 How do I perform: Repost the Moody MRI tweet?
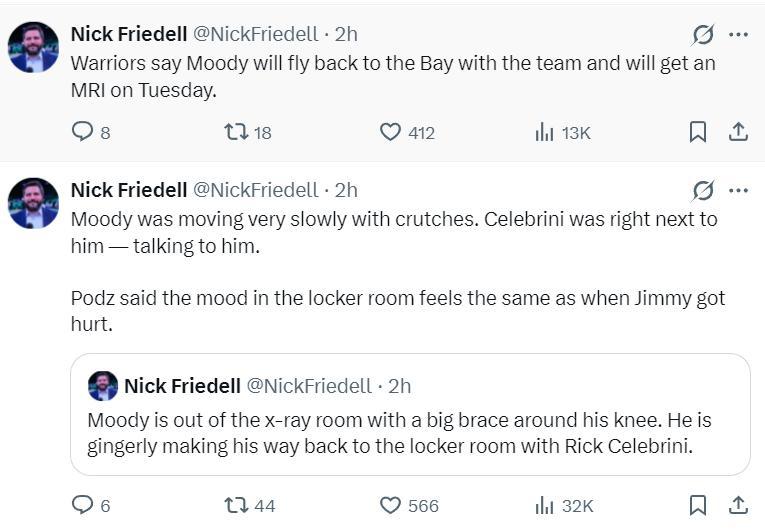236,132
